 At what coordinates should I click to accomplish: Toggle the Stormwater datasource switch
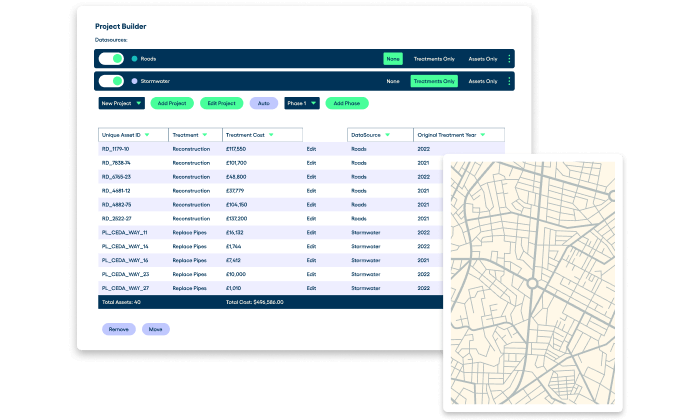[x=111, y=81]
